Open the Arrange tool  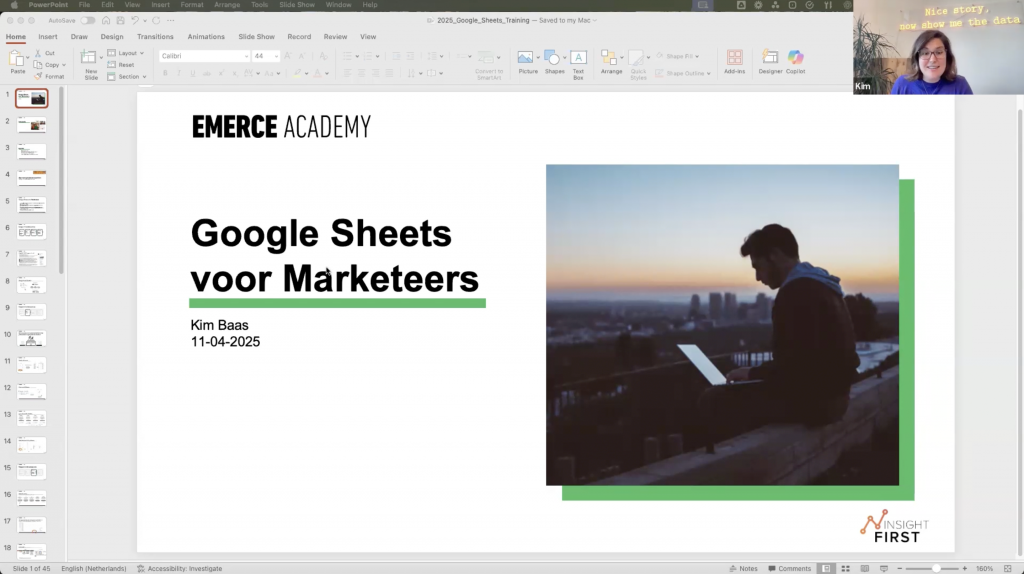pyautogui.click(x=611, y=63)
